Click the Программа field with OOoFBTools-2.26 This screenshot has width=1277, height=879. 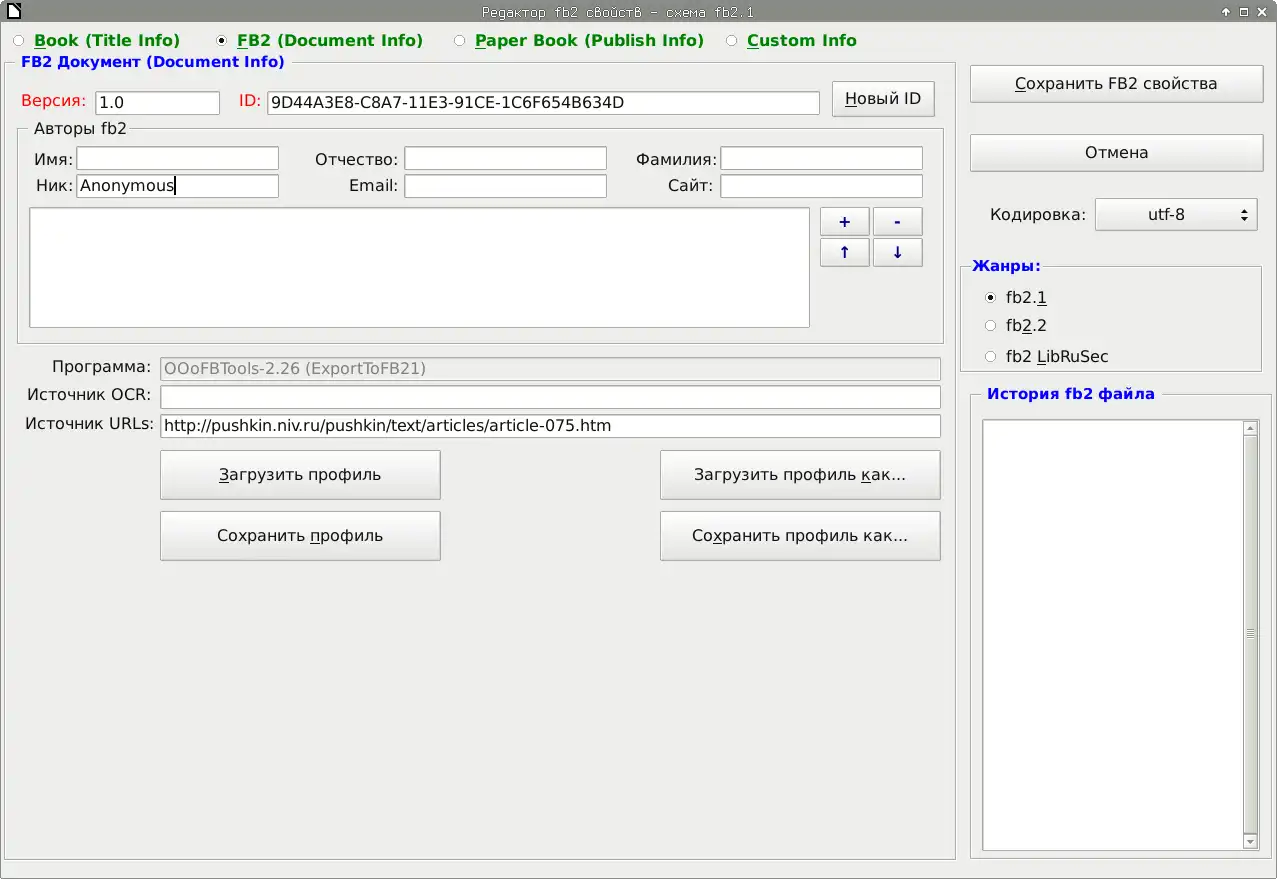point(550,369)
